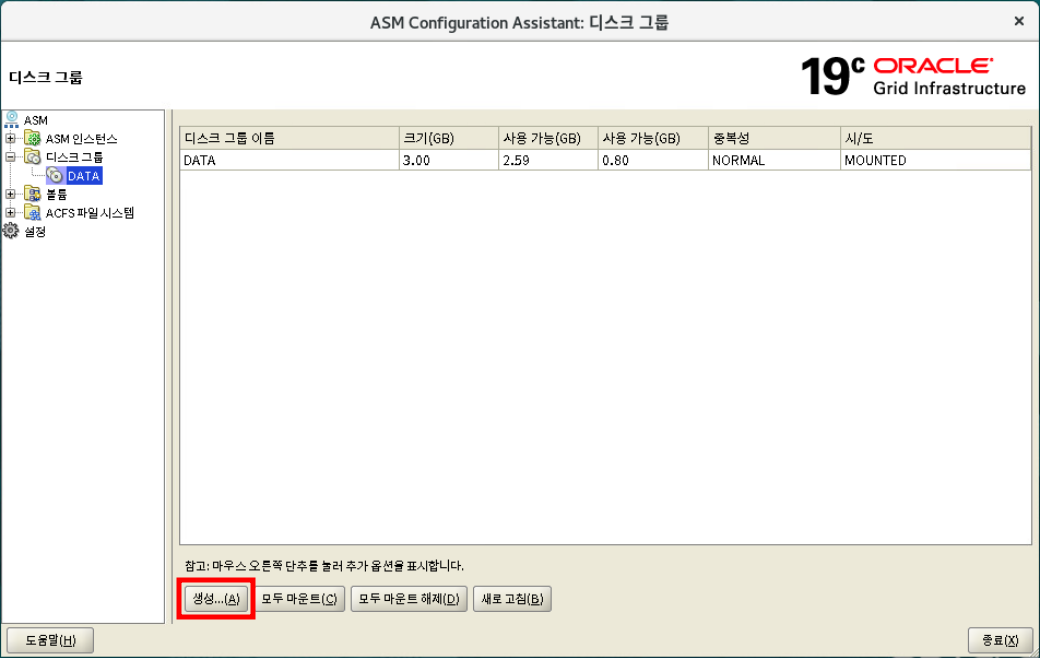This screenshot has width=1040, height=658.
Task: Click the 시/도 column header
Action: click(935, 138)
